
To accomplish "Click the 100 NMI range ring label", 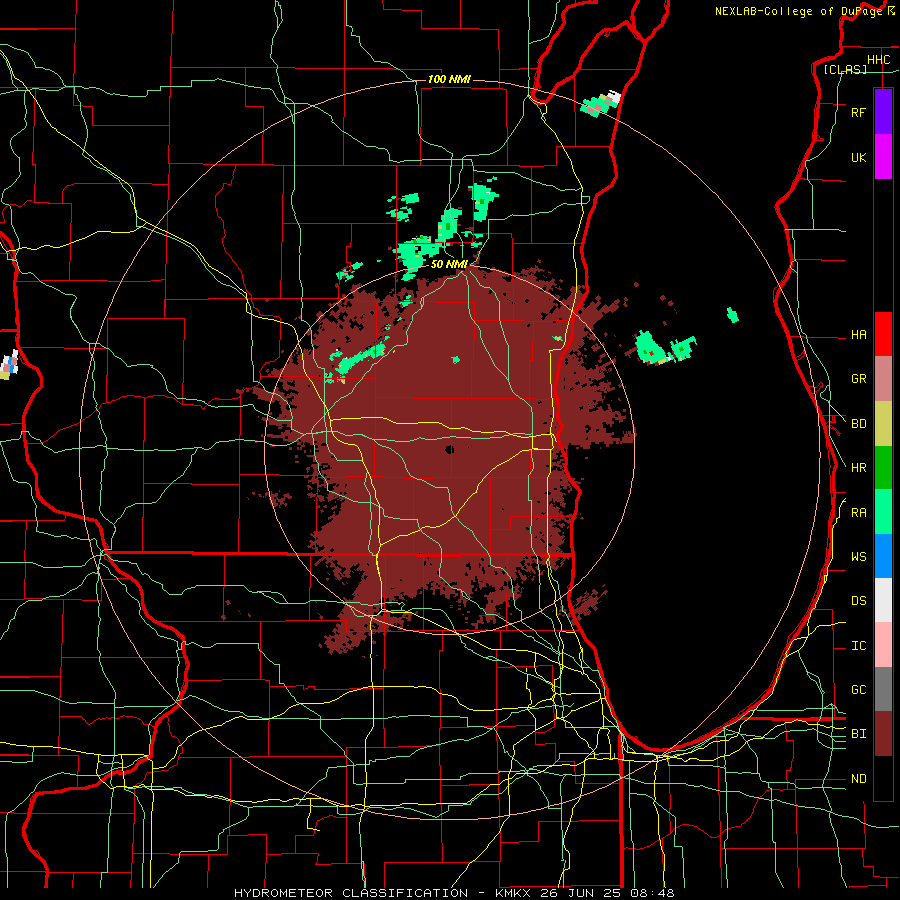I will [449, 79].
